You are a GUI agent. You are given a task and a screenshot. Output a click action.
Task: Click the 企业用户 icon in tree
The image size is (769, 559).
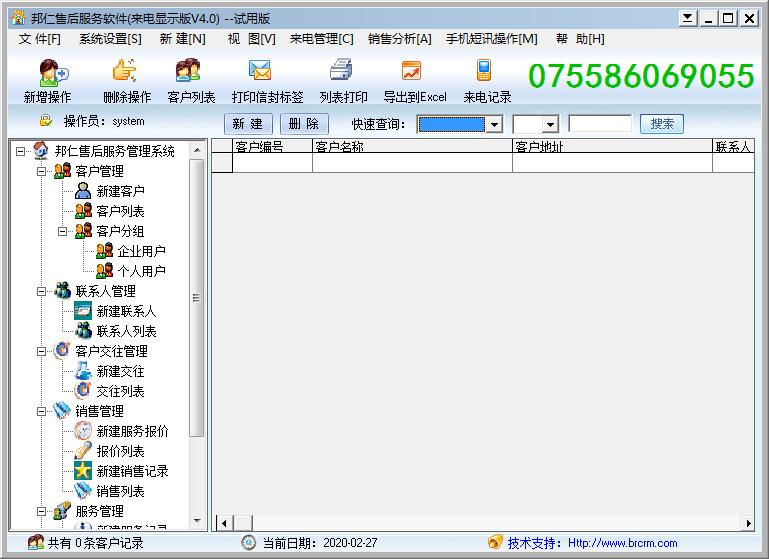point(104,251)
